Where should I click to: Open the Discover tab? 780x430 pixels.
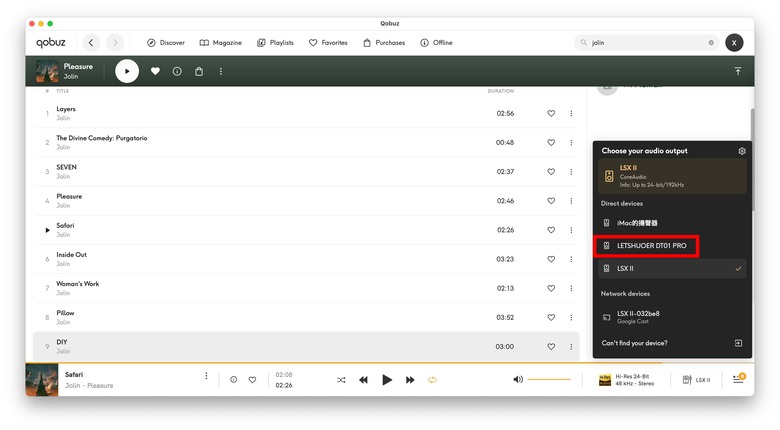tap(166, 43)
